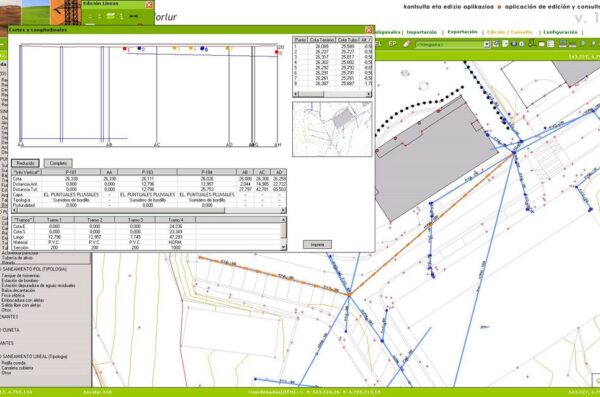Select 'Salida libre con aletas' in left panel
The image size is (600, 397).
(x=21, y=306)
